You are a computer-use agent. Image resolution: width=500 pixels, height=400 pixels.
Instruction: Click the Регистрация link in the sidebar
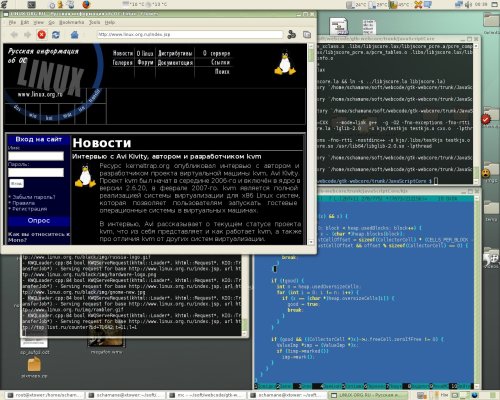(30, 209)
